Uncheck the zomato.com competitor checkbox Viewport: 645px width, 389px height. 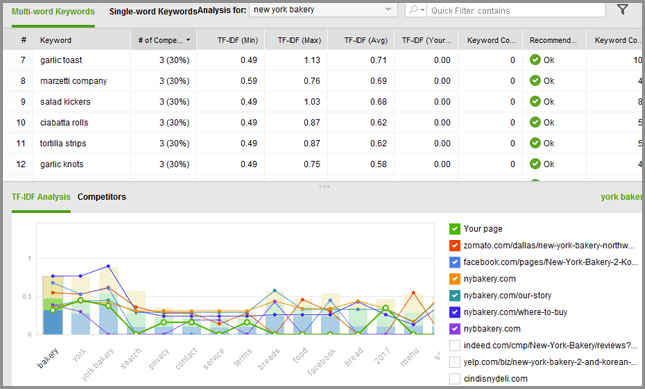tap(455, 245)
